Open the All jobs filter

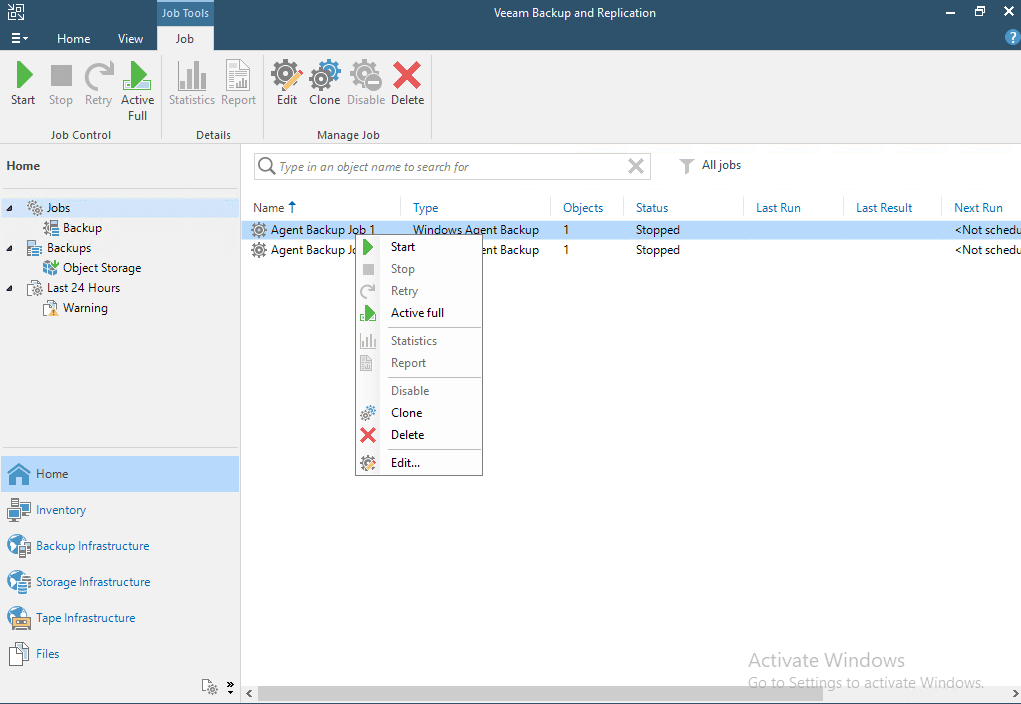point(710,165)
